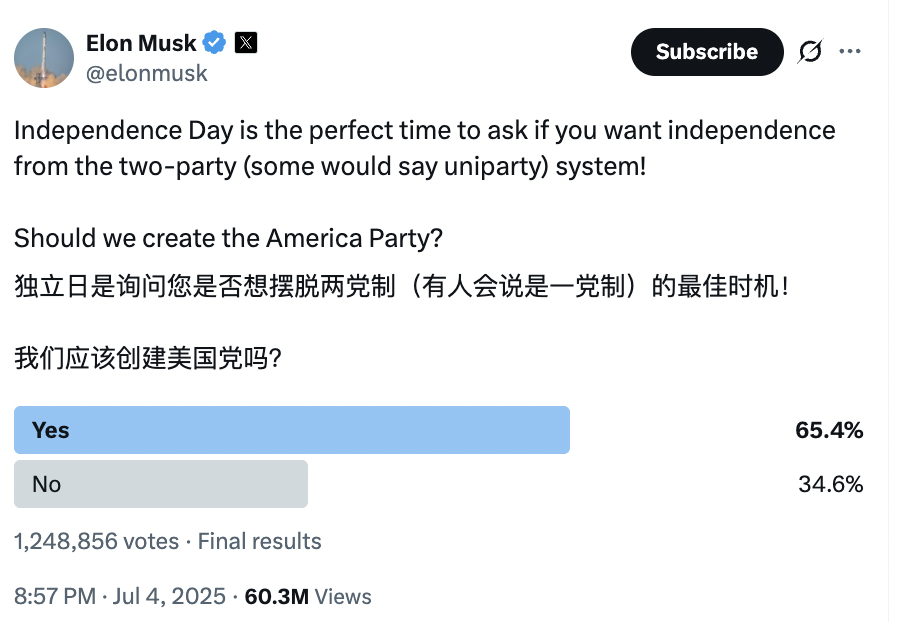Click the 60.3M Views counter
Image resolution: width=904 pixels, height=622 pixels.
[x=308, y=597]
